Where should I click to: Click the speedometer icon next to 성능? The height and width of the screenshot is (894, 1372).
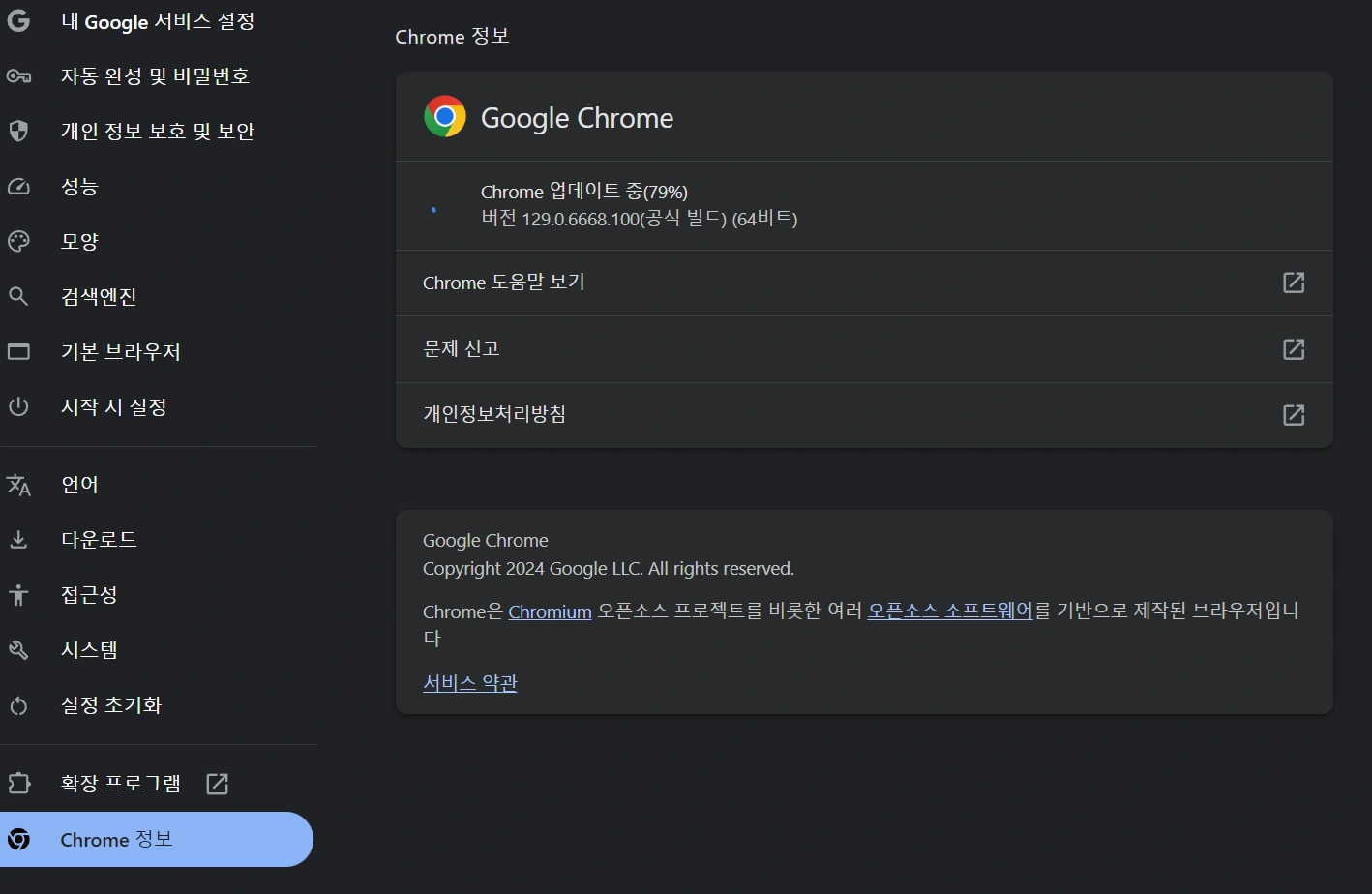pyautogui.click(x=18, y=187)
